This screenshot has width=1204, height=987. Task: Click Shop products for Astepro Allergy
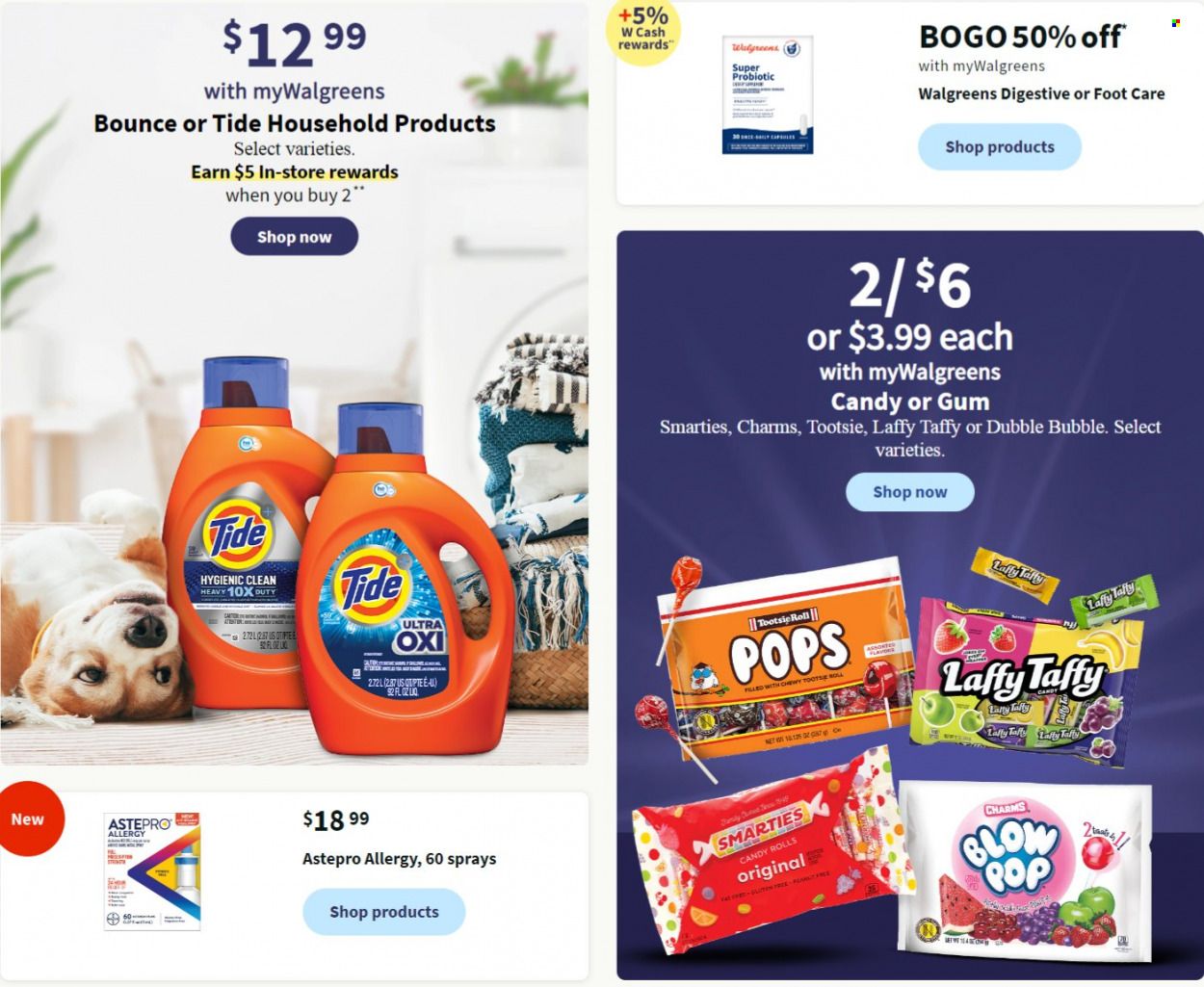coord(384,912)
